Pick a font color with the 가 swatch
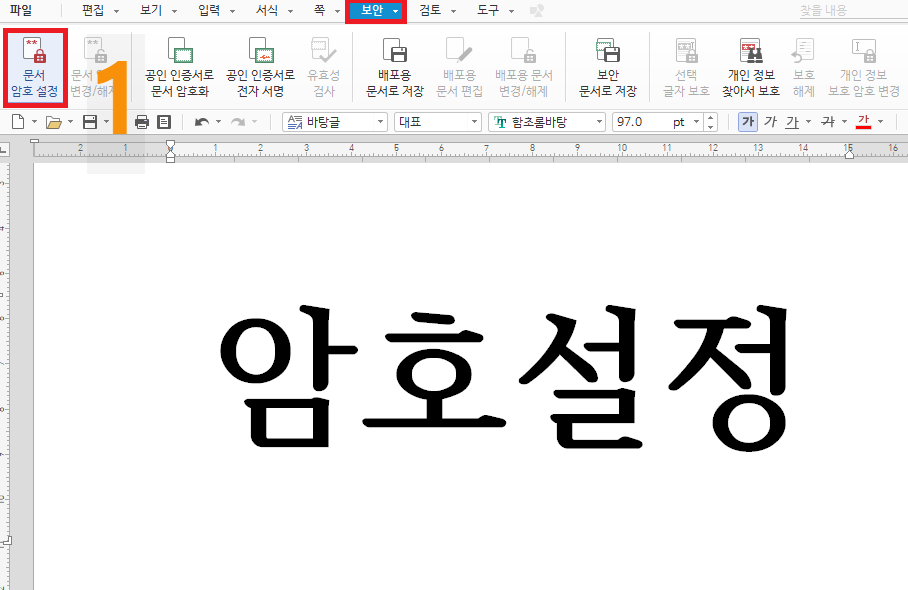 click(866, 121)
